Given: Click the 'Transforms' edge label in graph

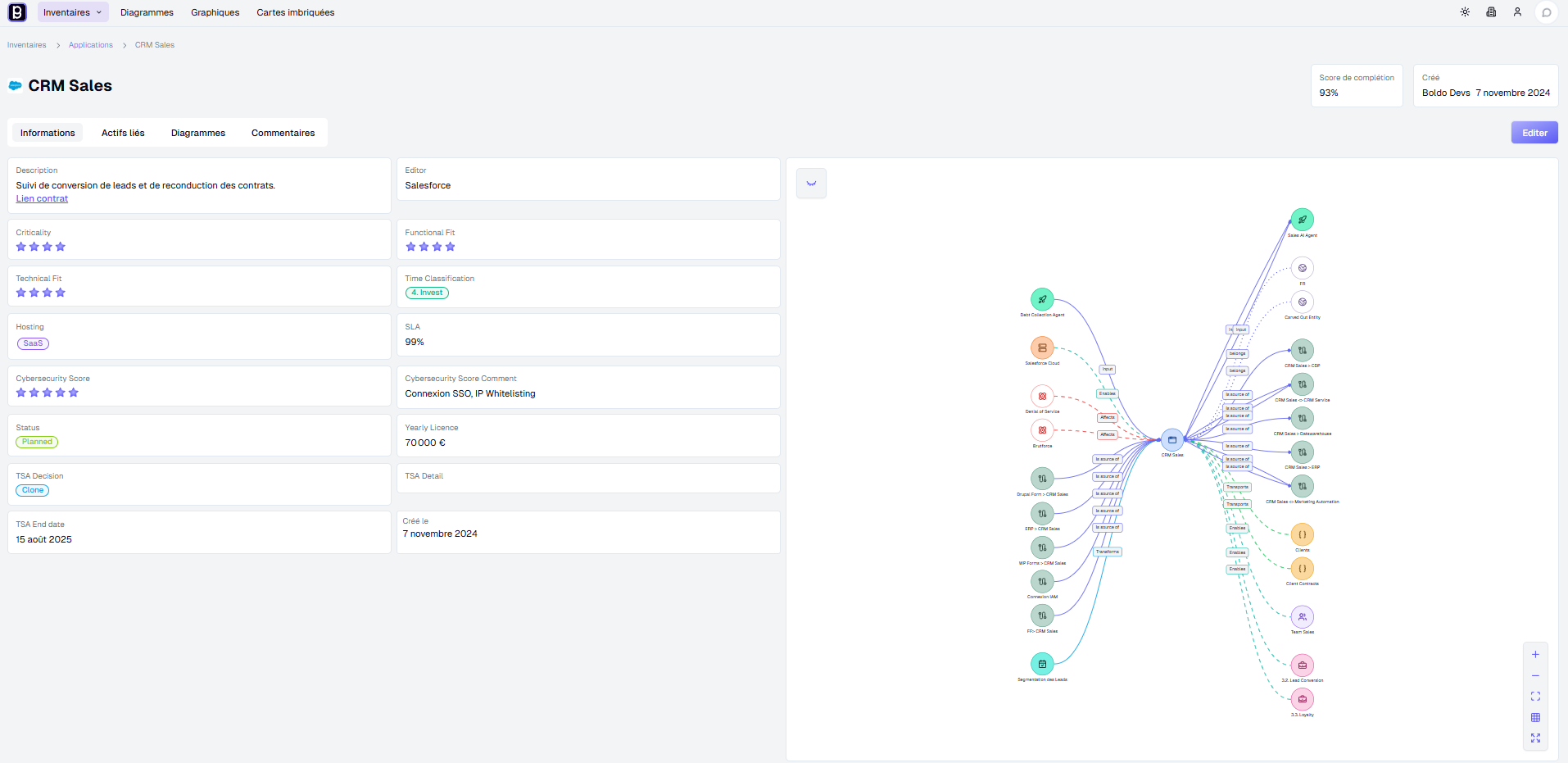Looking at the screenshot, I should coord(1108,552).
